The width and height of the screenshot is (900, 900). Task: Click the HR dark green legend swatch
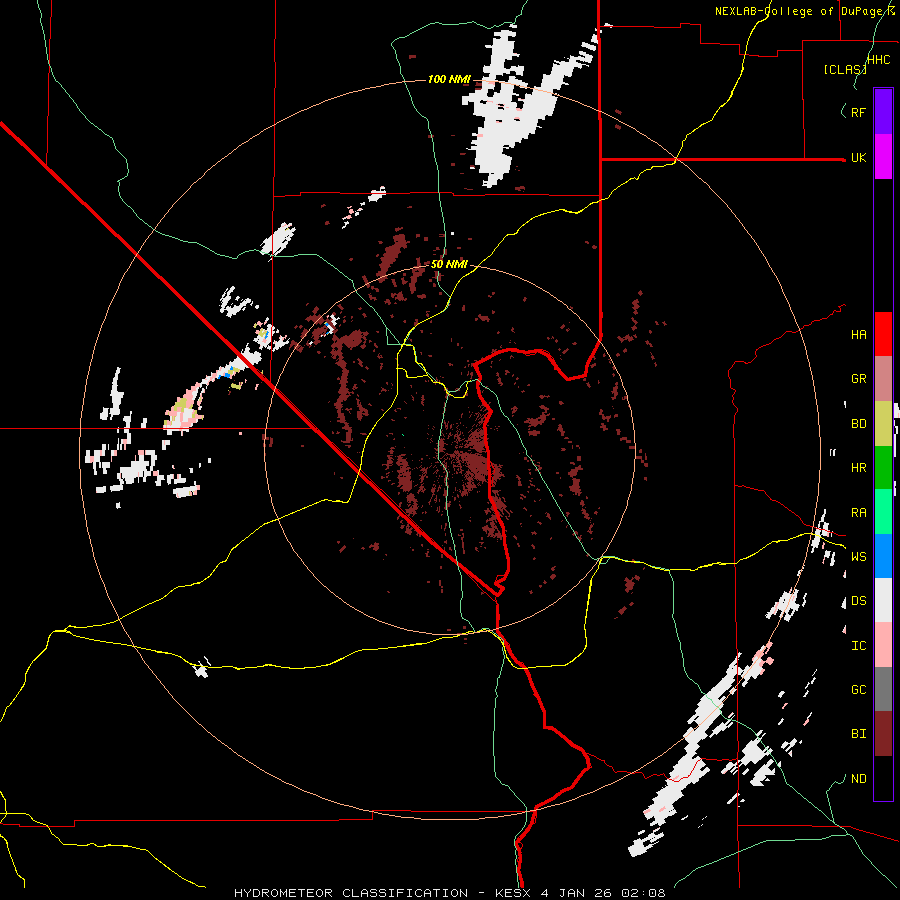pos(883,468)
